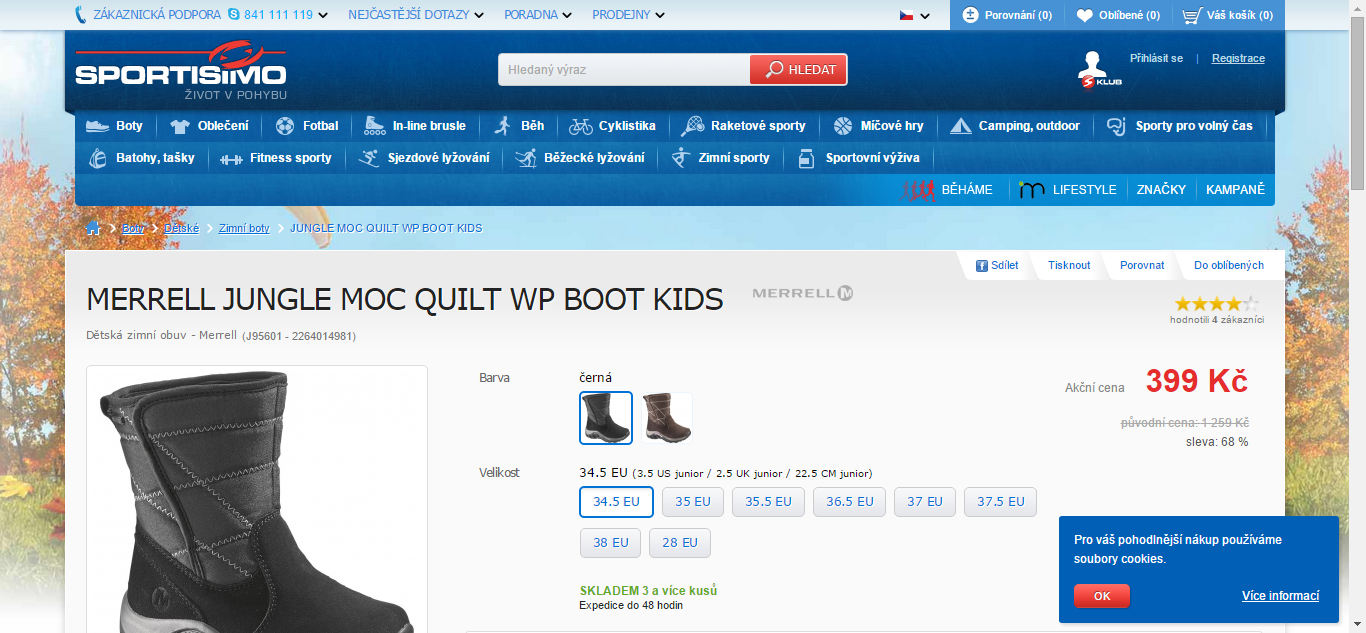Click the icon beside Sporty pro volný čas
This screenshot has width=1366, height=633.
[1116, 126]
